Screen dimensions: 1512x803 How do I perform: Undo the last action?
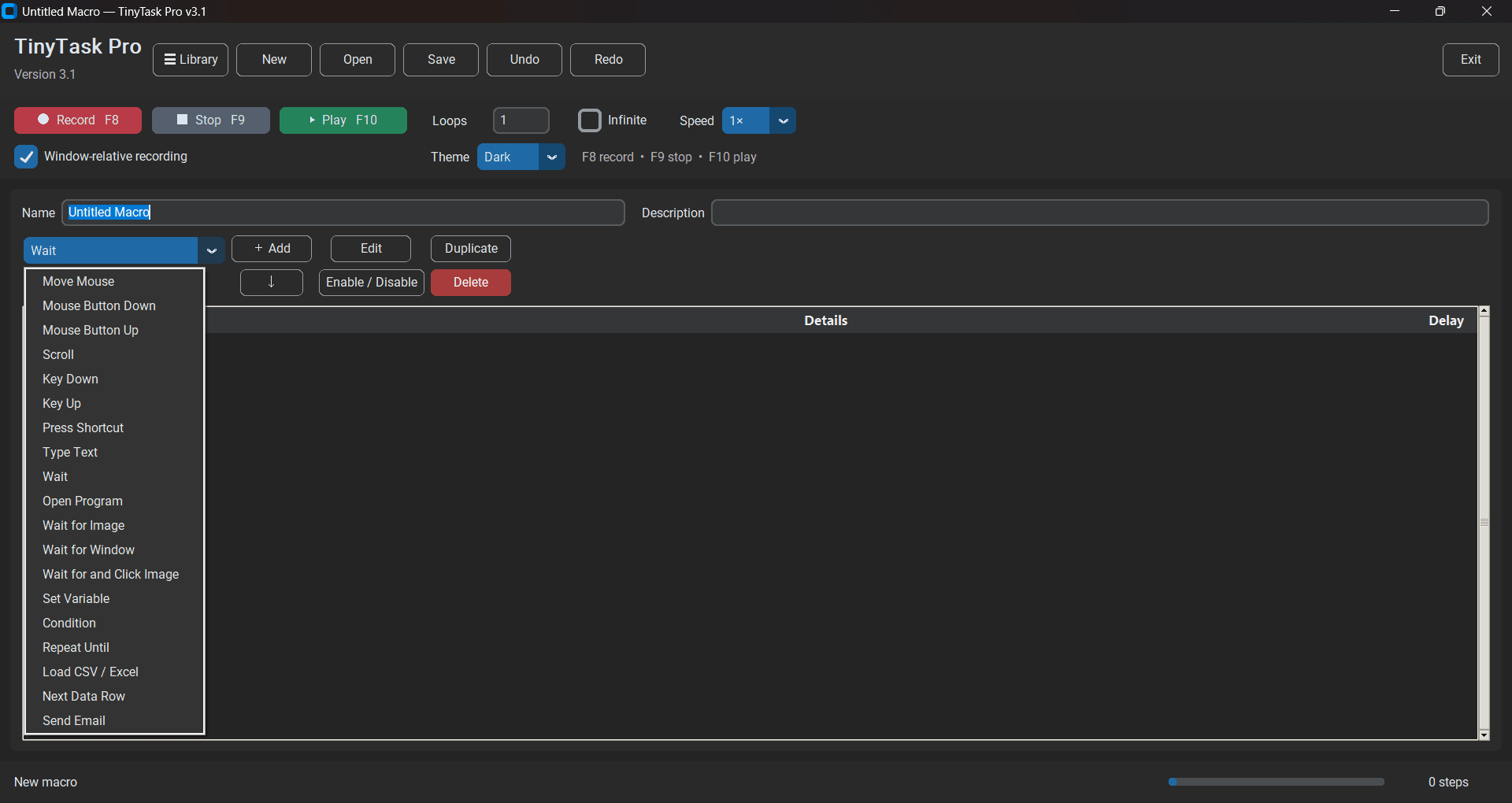click(524, 60)
